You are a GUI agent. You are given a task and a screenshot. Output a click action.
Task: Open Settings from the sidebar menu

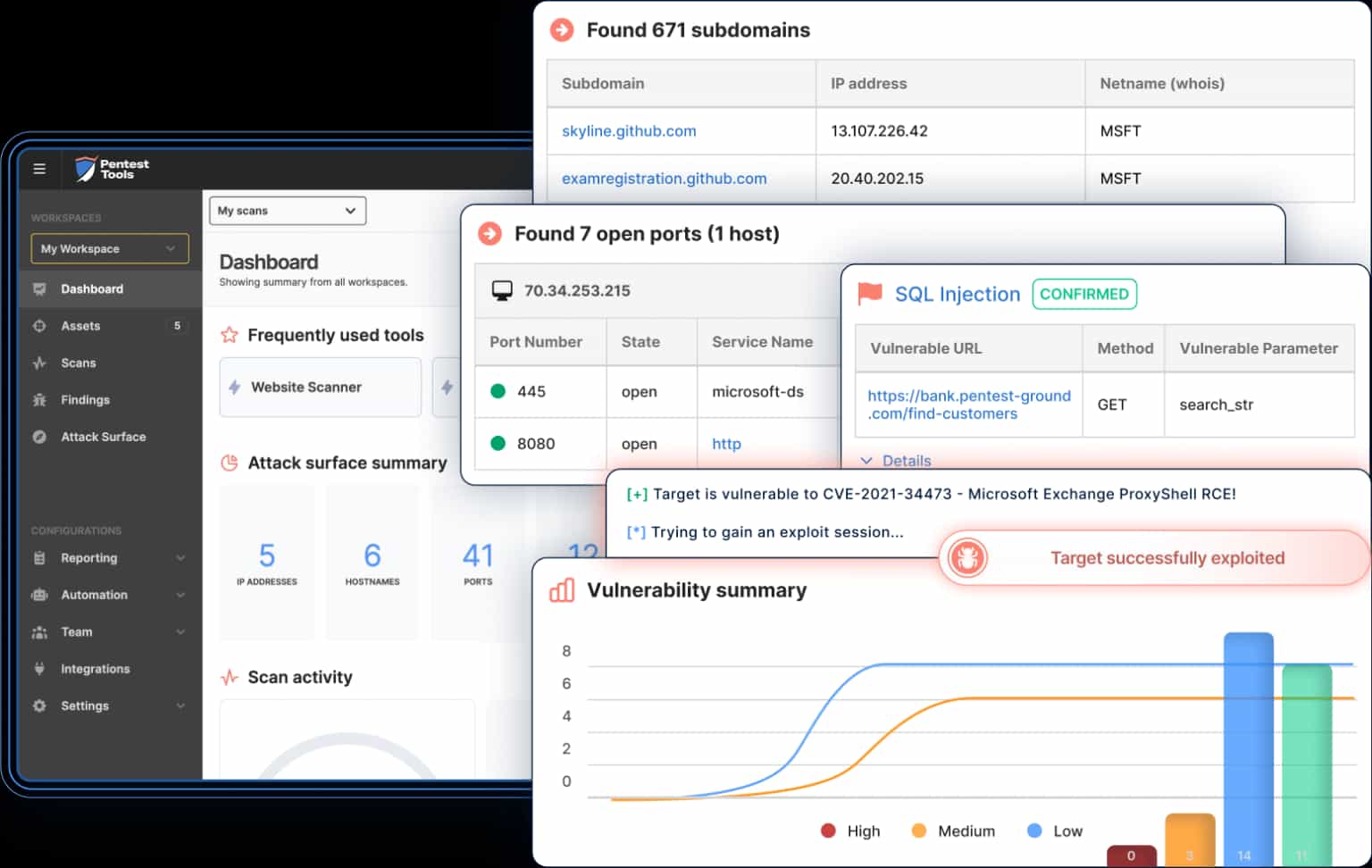pyautogui.click(x=85, y=705)
